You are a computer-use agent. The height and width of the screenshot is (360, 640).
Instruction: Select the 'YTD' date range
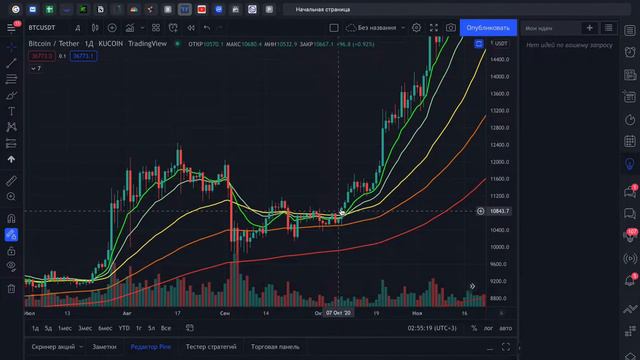click(x=124, y=328)
